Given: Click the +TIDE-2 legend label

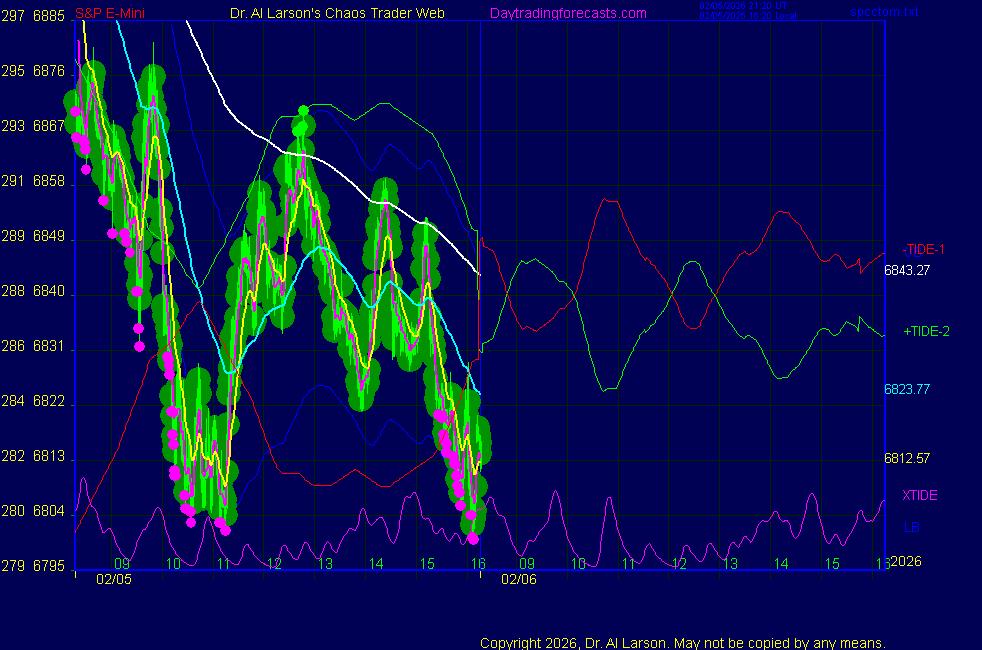Looking at the screenshot, I should click(x=925, y=331).
